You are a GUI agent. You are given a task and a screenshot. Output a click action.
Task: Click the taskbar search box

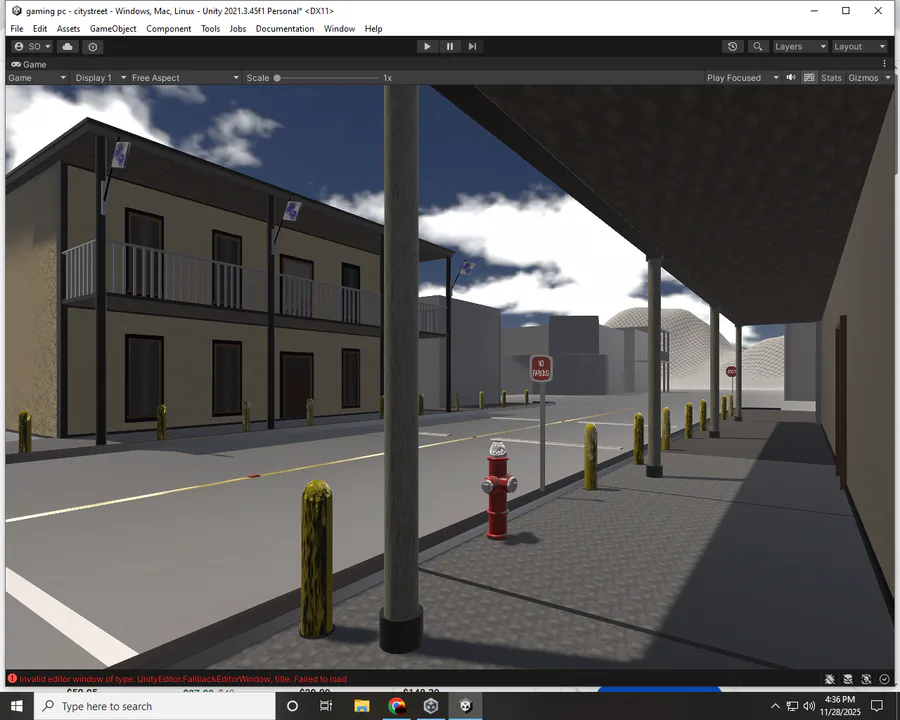[x=155, y=706]
